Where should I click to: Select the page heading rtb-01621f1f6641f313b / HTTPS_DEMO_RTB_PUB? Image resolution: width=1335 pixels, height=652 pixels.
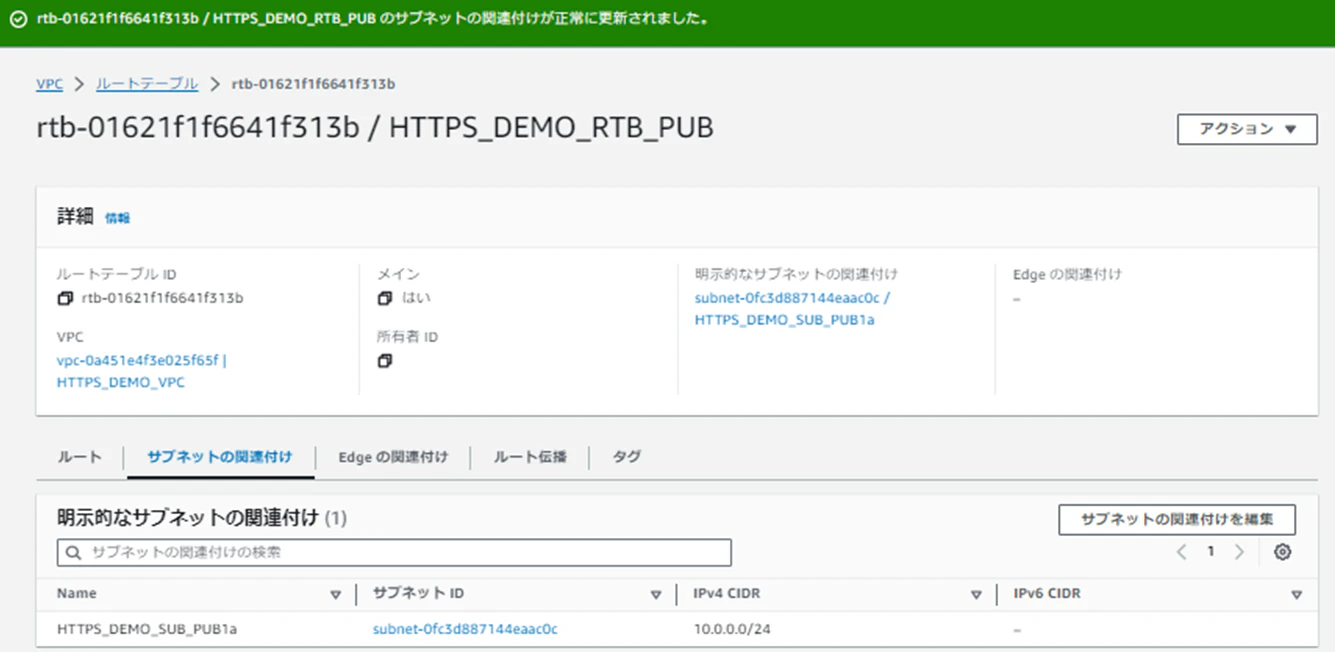coord(375,128)
